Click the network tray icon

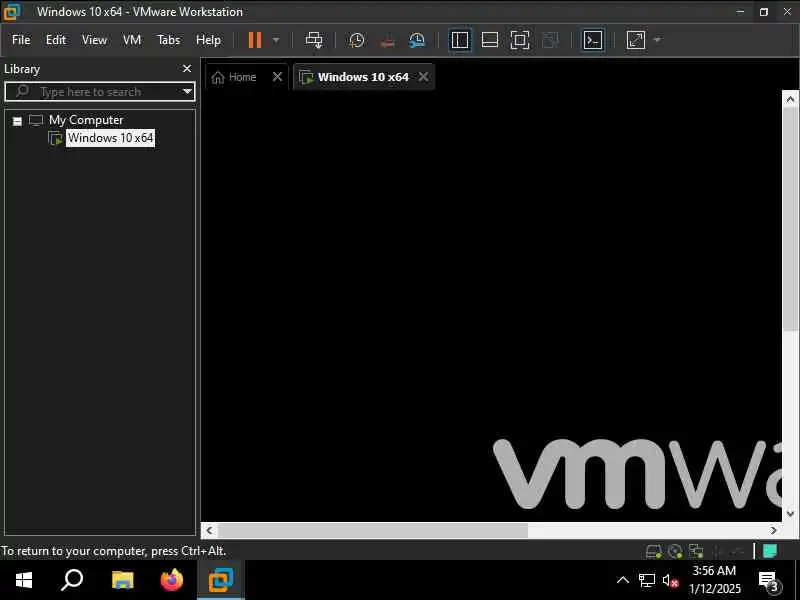646,581
